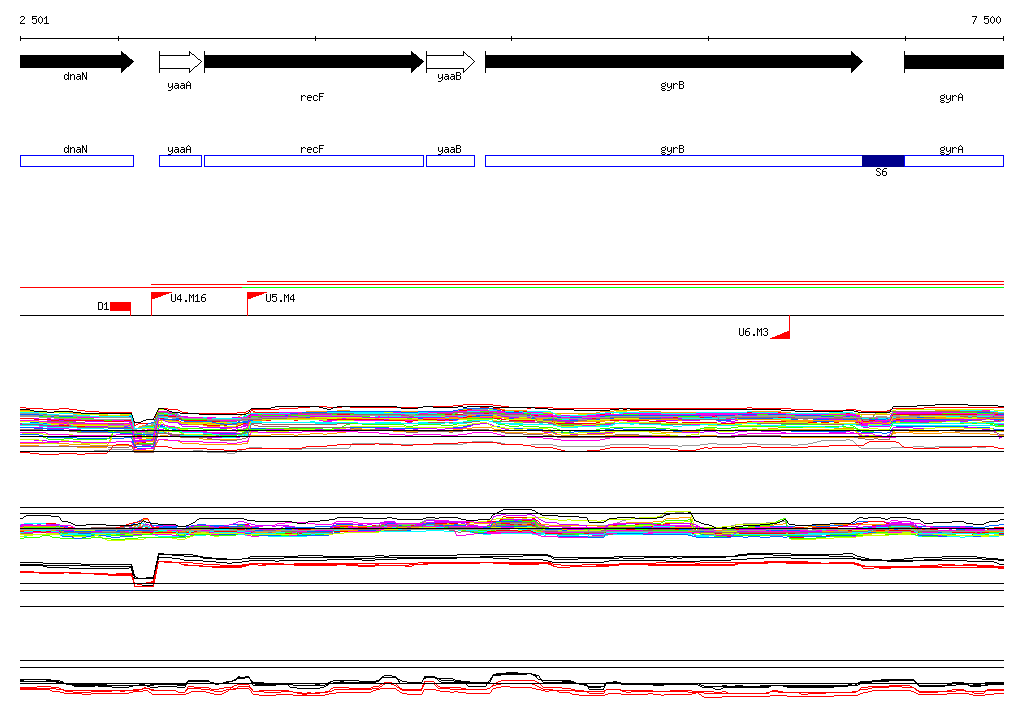
Task: Click the U4.M16 text label
Action: click(x=188, y=299)
